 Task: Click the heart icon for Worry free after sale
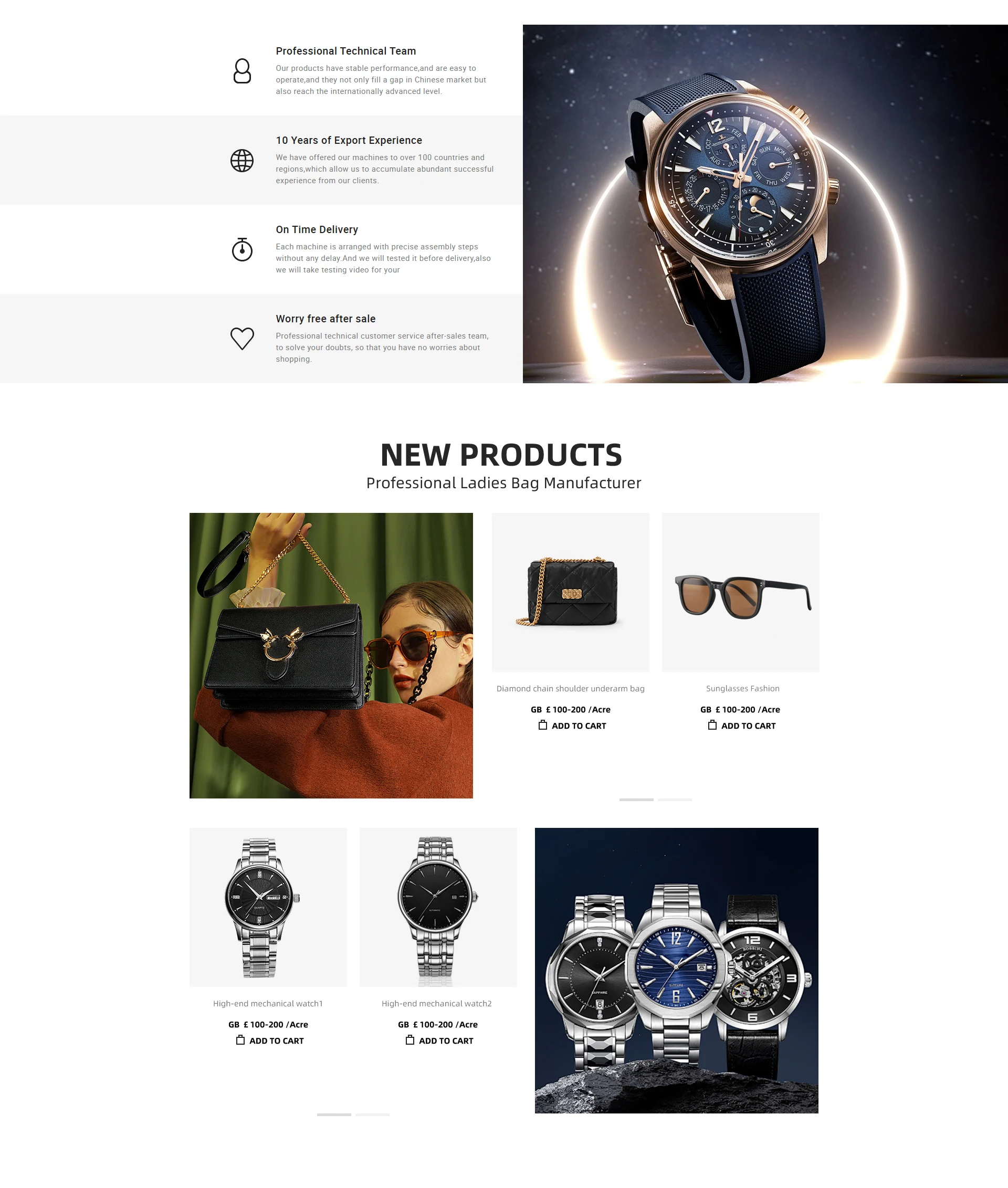242,338
